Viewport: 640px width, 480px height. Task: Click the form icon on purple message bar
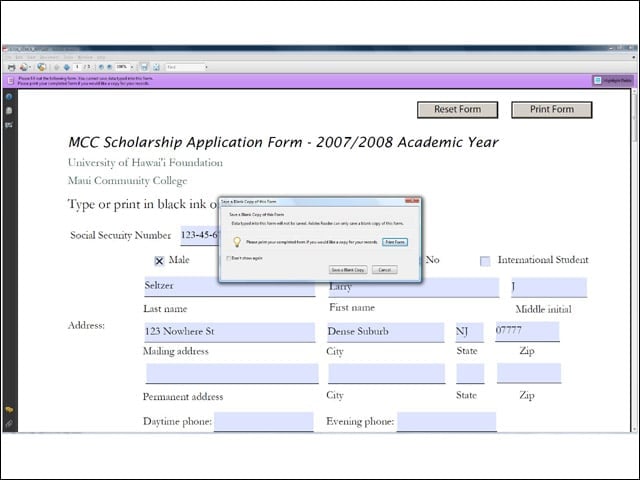click(x=11, y=81)
